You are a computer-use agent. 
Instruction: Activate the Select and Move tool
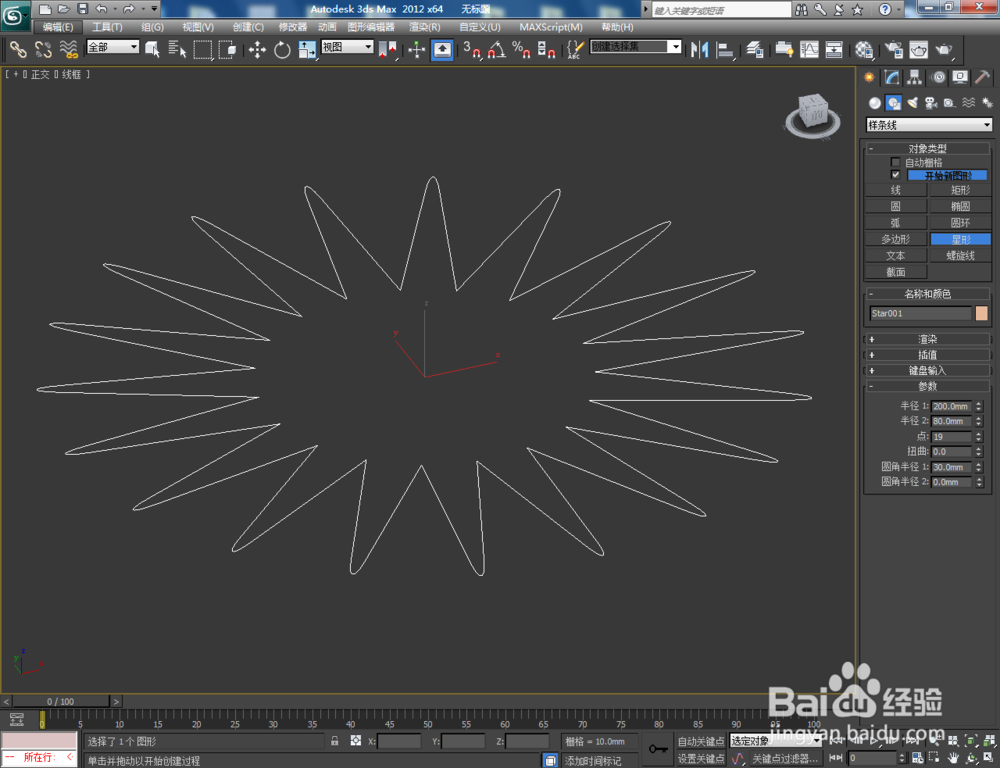point(257,49)
